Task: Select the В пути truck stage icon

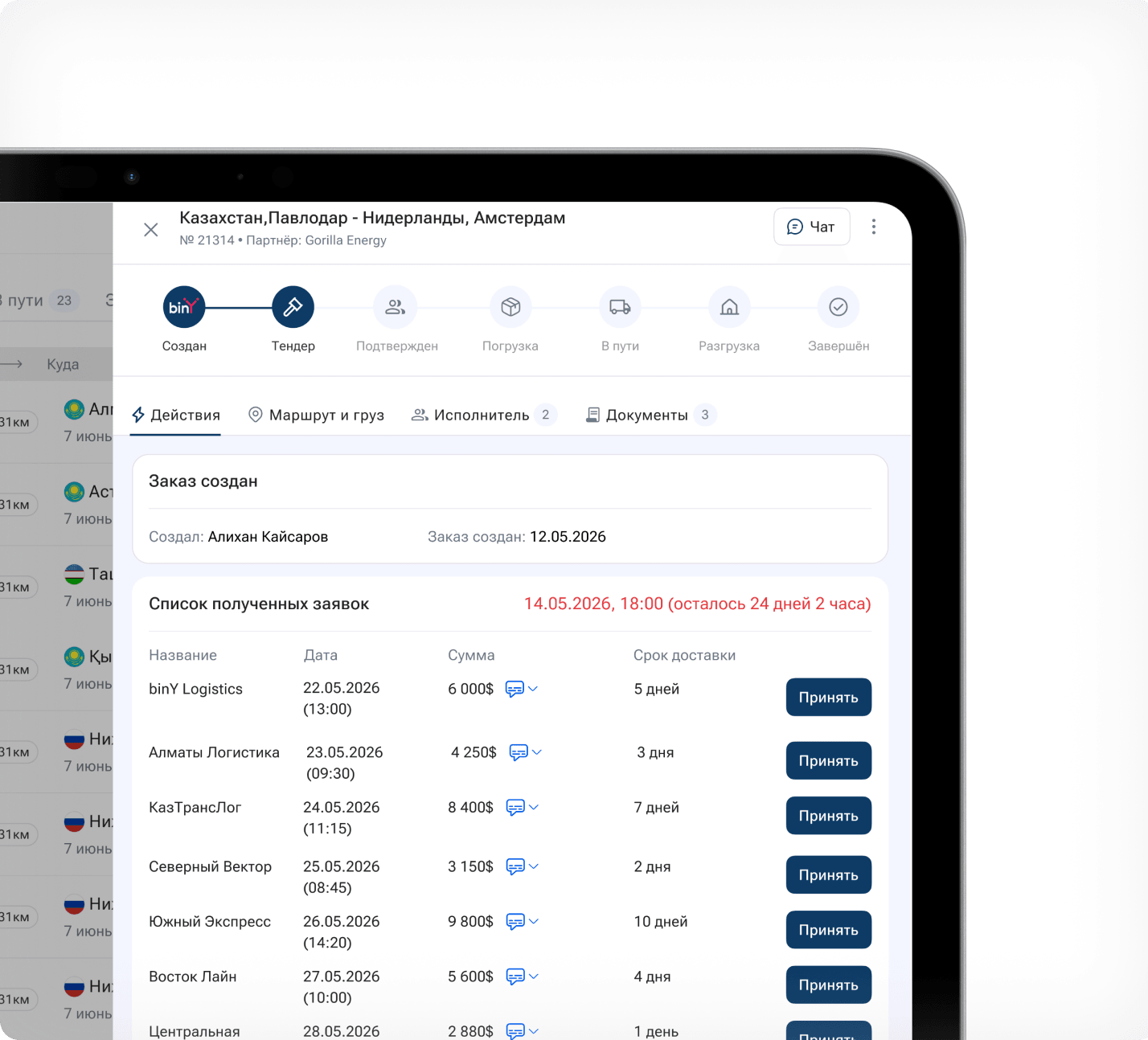Action: pyautogui.click(x=620, y=307)
